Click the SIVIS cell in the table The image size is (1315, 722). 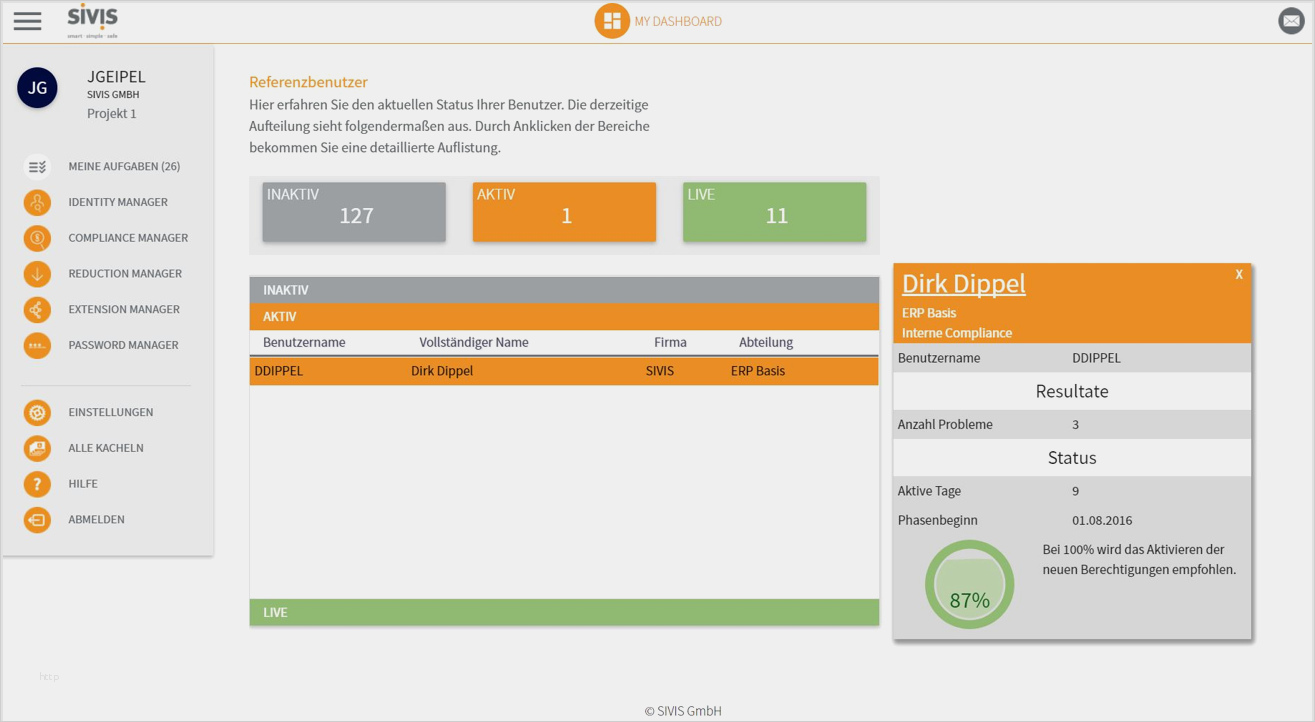[660, 371]
